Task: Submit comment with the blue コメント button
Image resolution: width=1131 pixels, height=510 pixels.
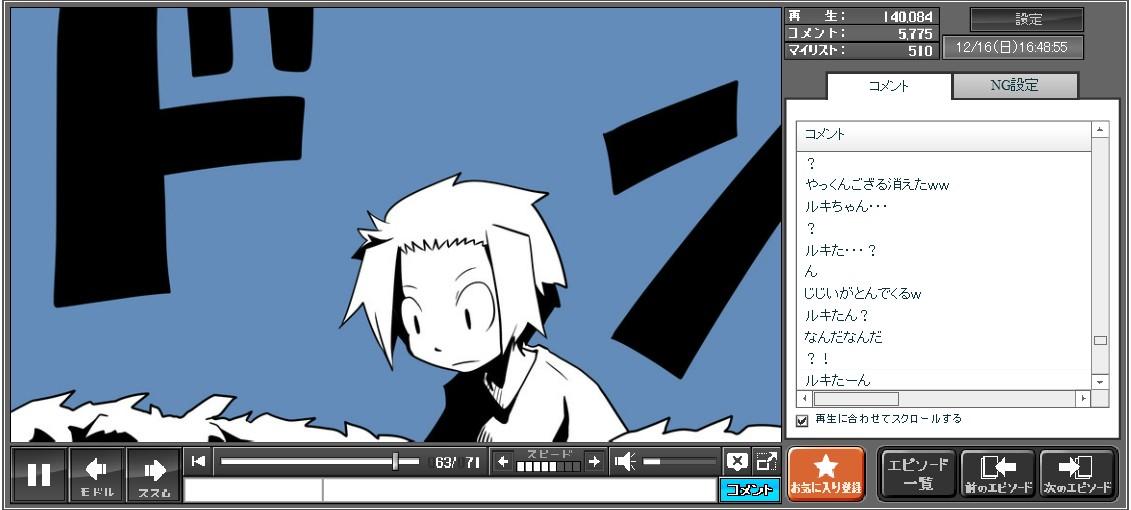Action: pyautogui.click(x=749, y=490)
